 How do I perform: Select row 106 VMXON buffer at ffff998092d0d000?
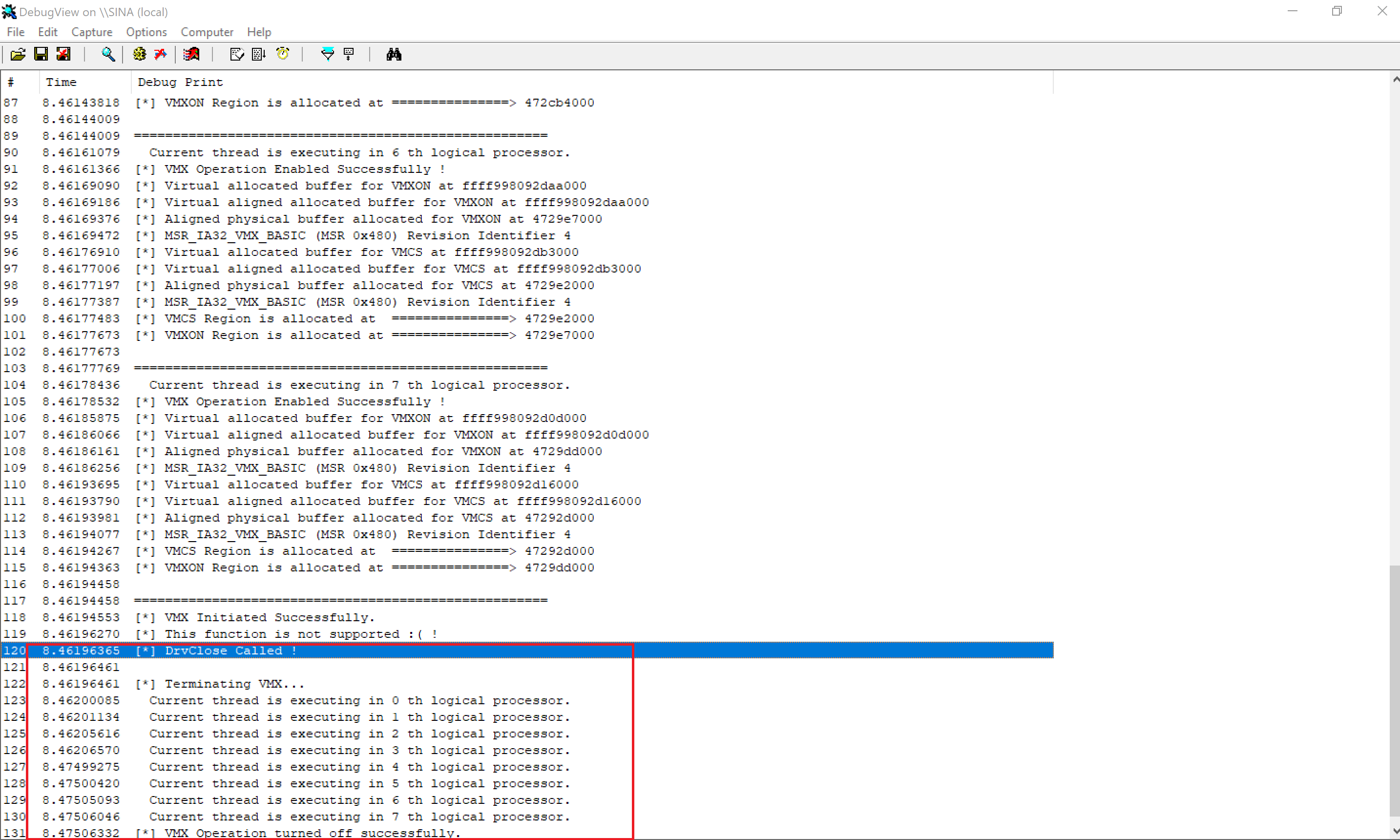point(527,419)
